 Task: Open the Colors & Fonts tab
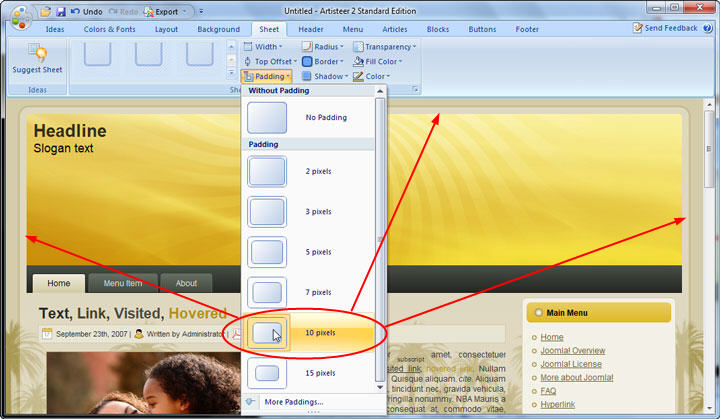click(110, 29)
